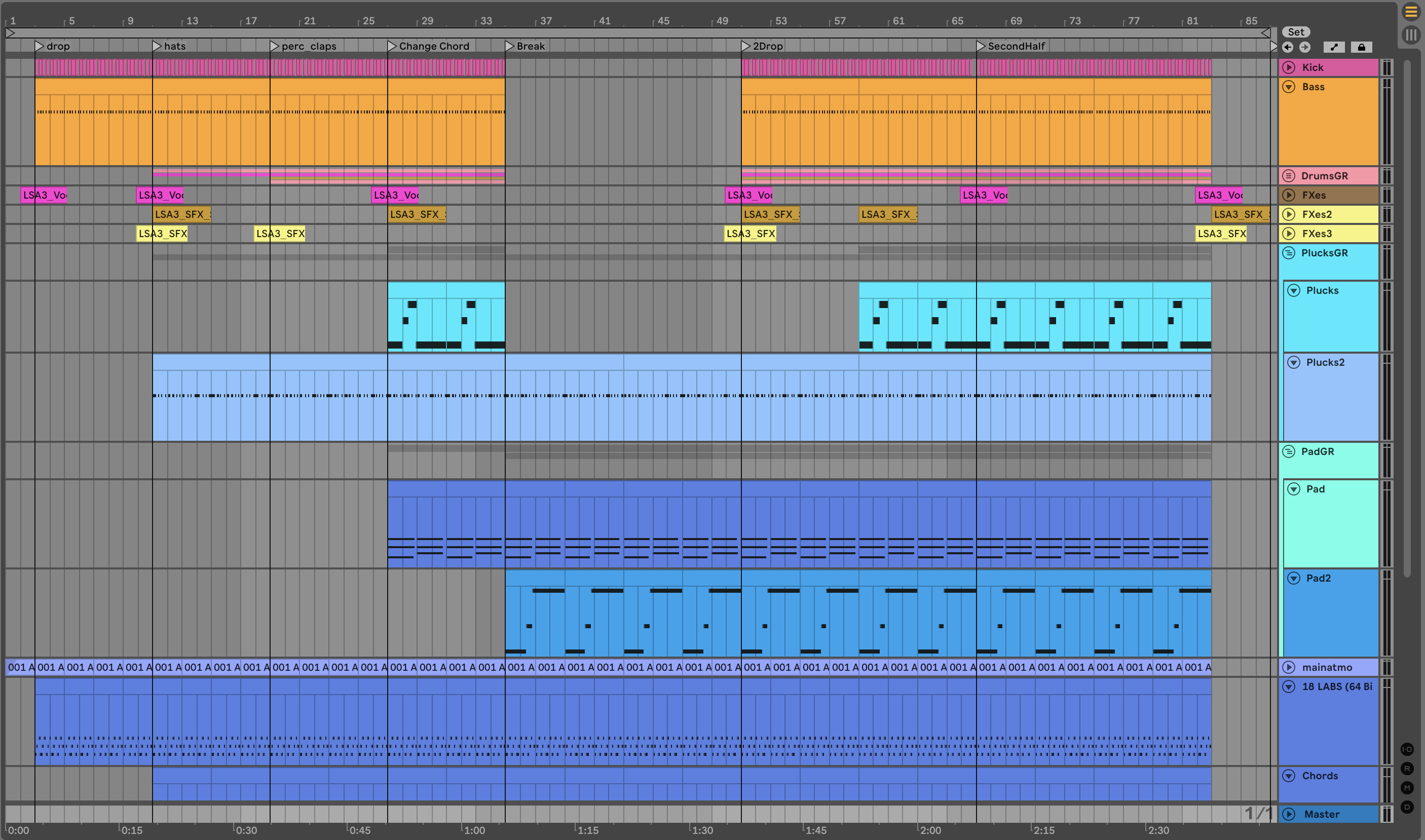This screenshot has height=840, width=1425.
Task: Click the vertical scrollbar on the right side
Action: tap(1406, 317)
